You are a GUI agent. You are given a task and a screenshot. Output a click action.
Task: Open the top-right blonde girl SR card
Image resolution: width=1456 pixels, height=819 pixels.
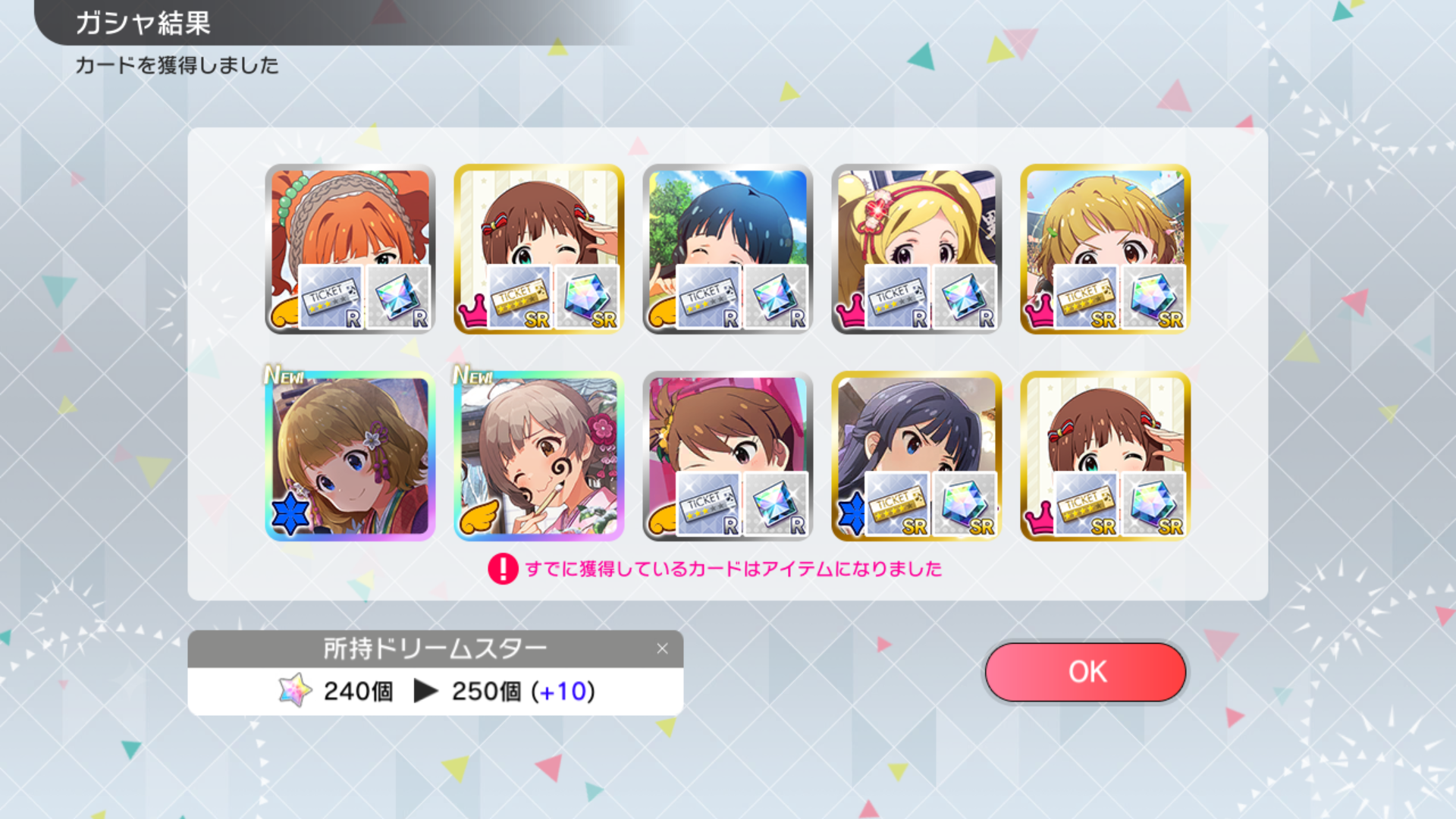tap(1105, 249)
